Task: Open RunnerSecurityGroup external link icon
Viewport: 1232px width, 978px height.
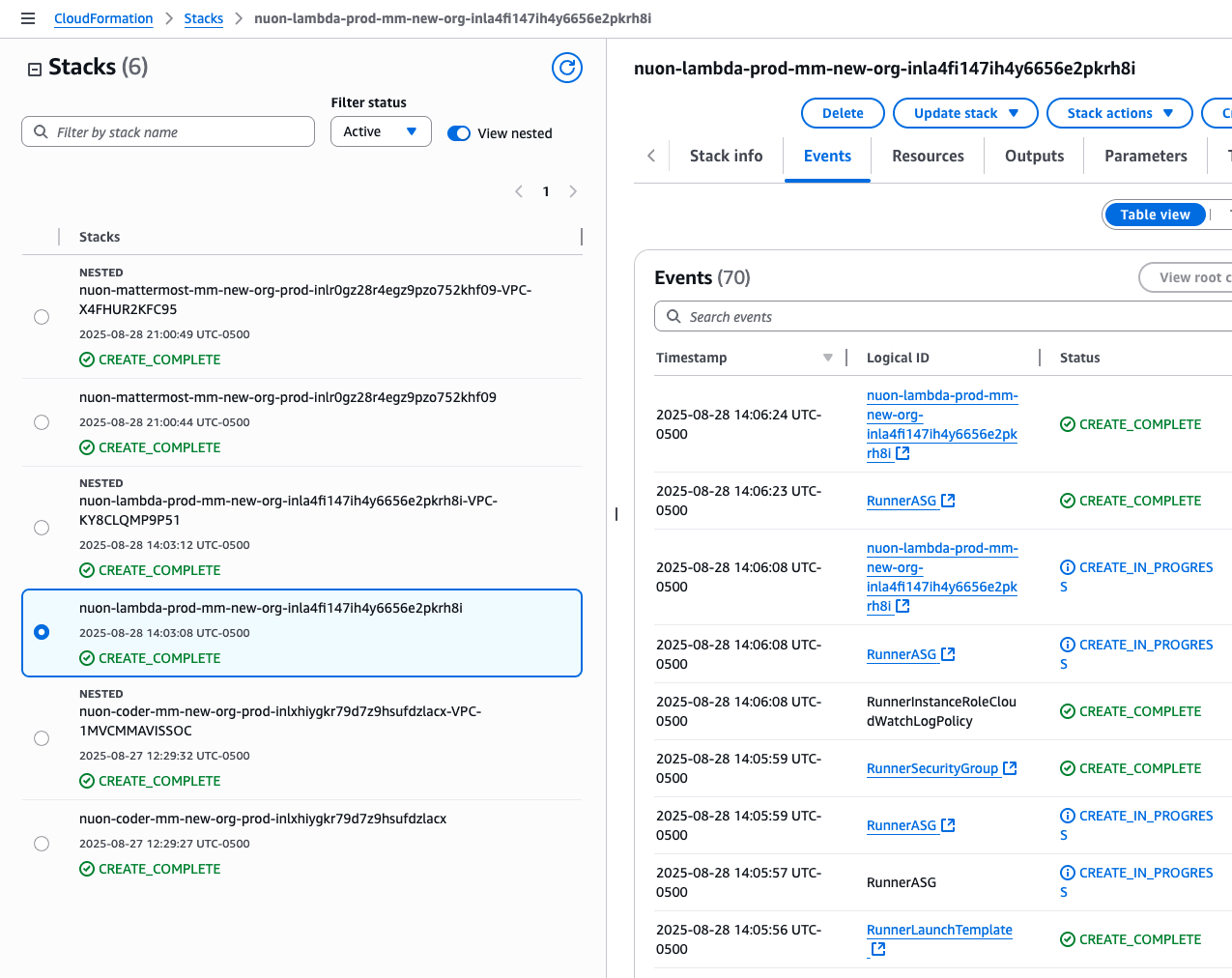Action: click(x=1010, y=768)
